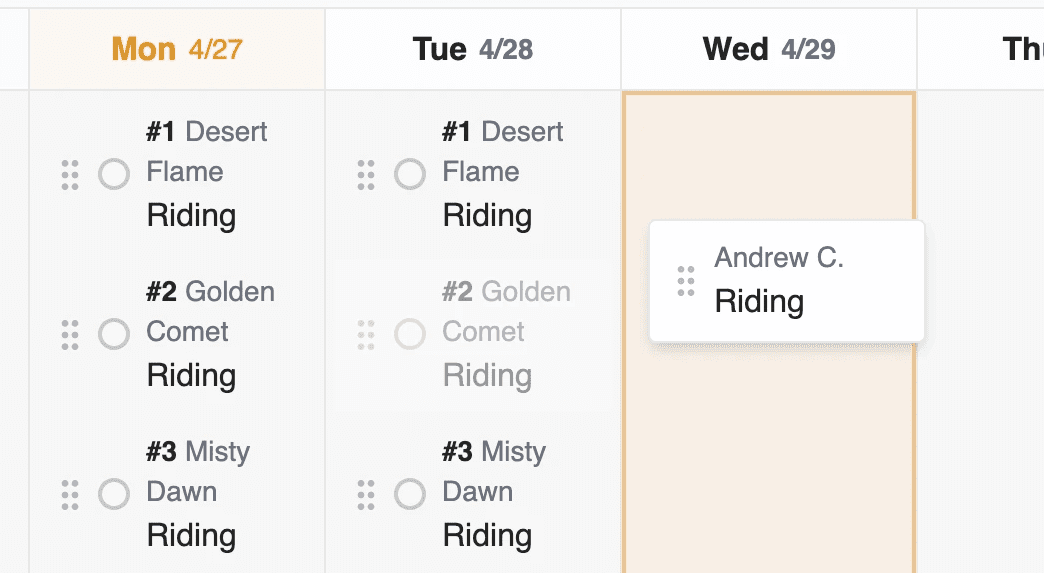Toggle Tuesday #1 Desert Flame circle
Viewport: 1044px width, 573px height.
(x=409, y=174)
